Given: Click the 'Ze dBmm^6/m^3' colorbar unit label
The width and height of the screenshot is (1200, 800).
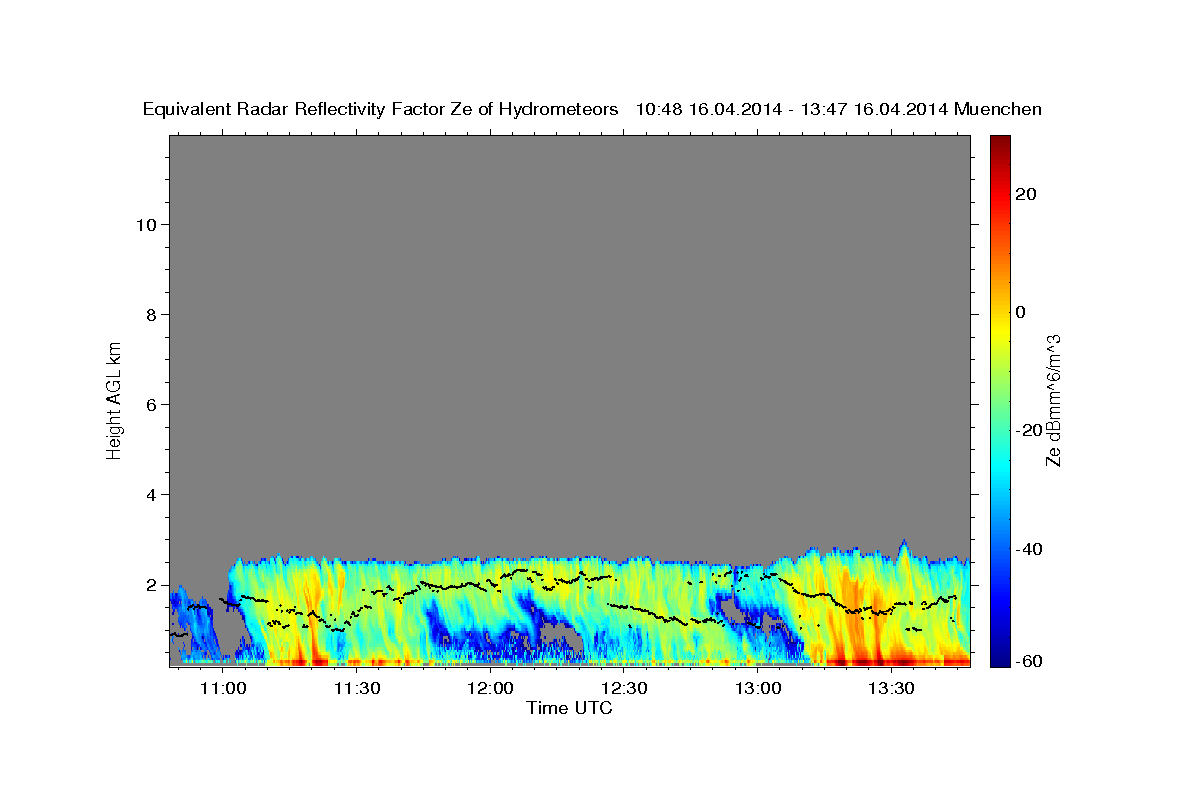Looking at the screenshot, I should click(x=1054, y=400).
